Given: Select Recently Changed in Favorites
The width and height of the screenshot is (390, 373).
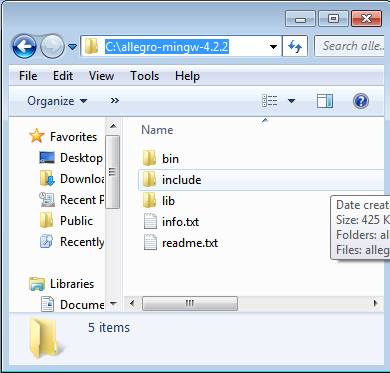Looking at the screenshot, I should 82,242.
